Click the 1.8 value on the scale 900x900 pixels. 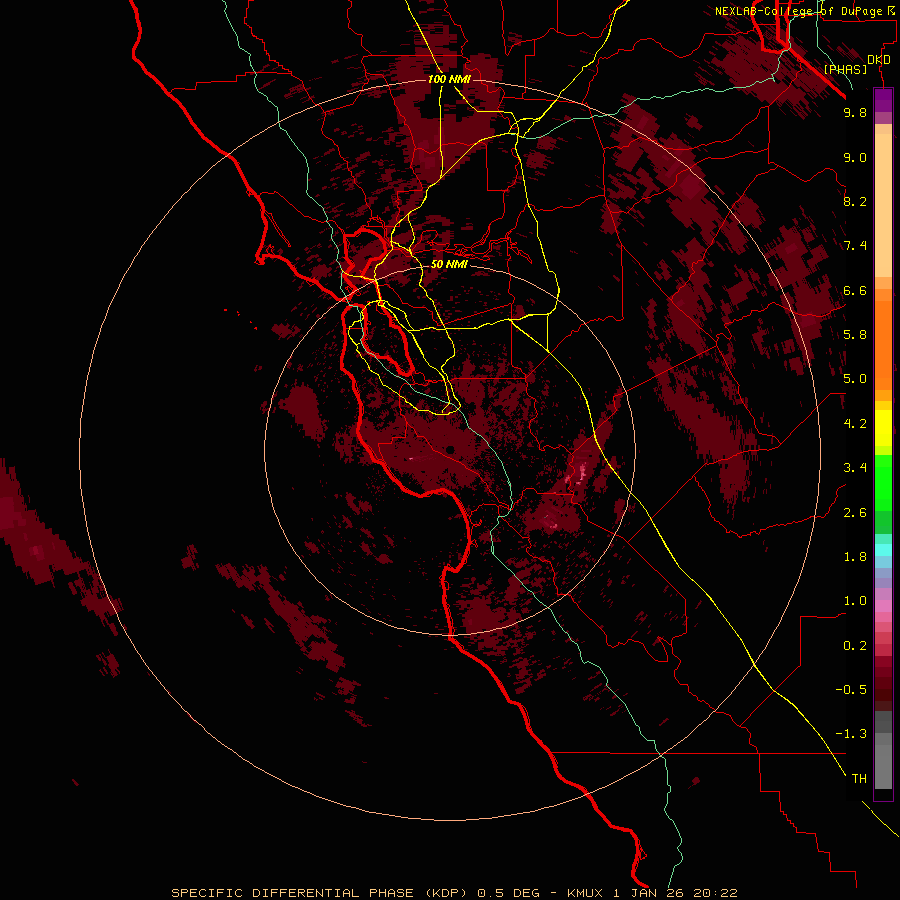[855, 557]
